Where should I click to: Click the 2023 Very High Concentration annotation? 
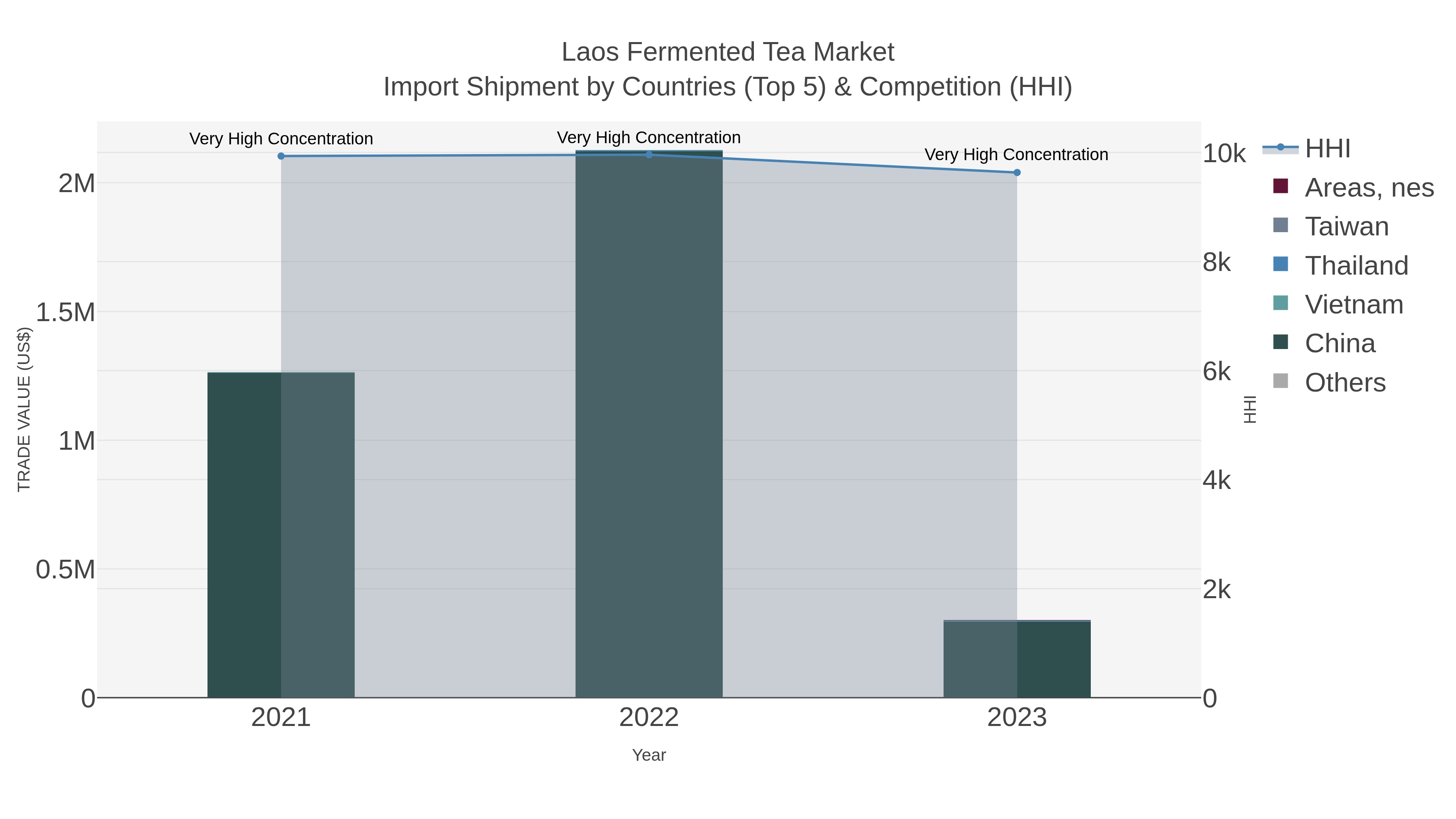click(x=1016, y=154)
